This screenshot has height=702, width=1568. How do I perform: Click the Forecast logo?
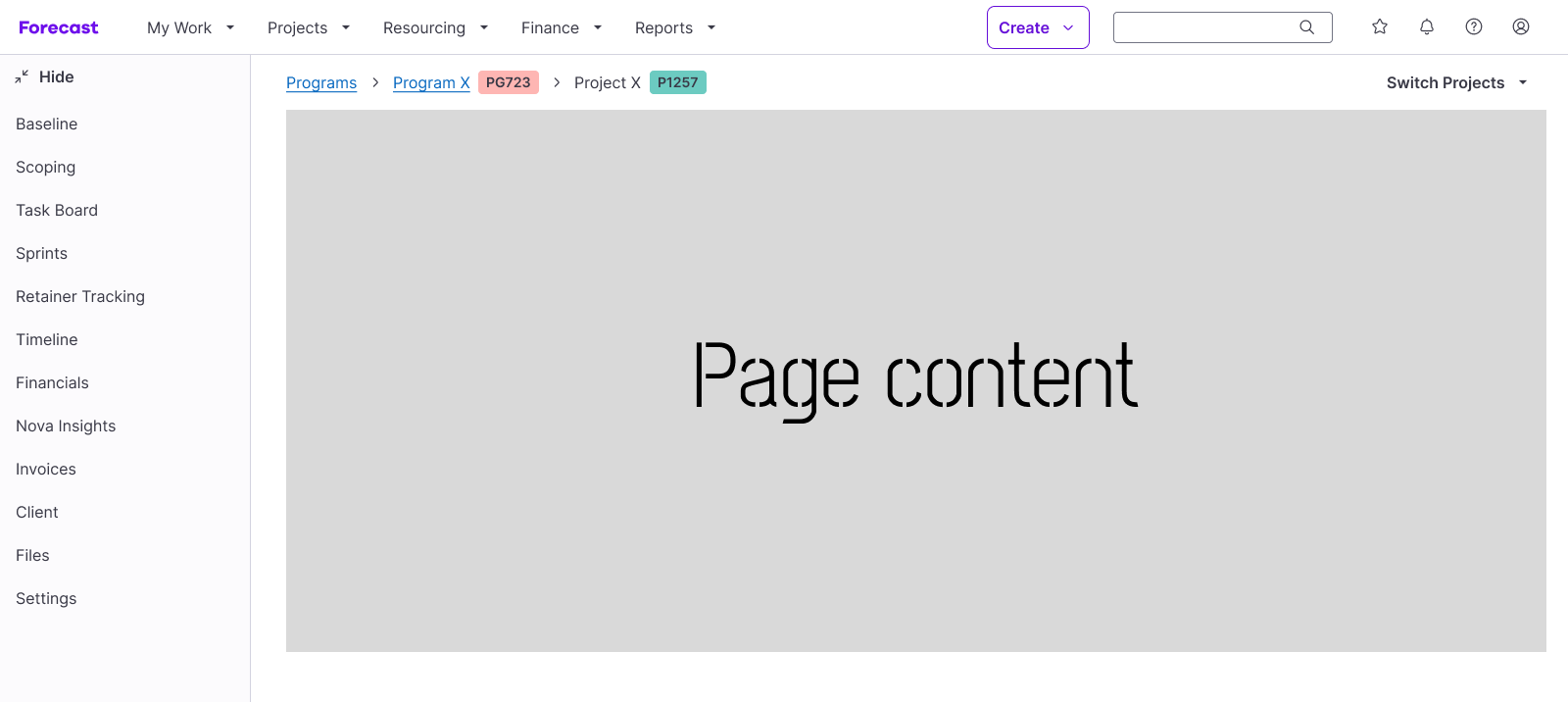(59, 27)
